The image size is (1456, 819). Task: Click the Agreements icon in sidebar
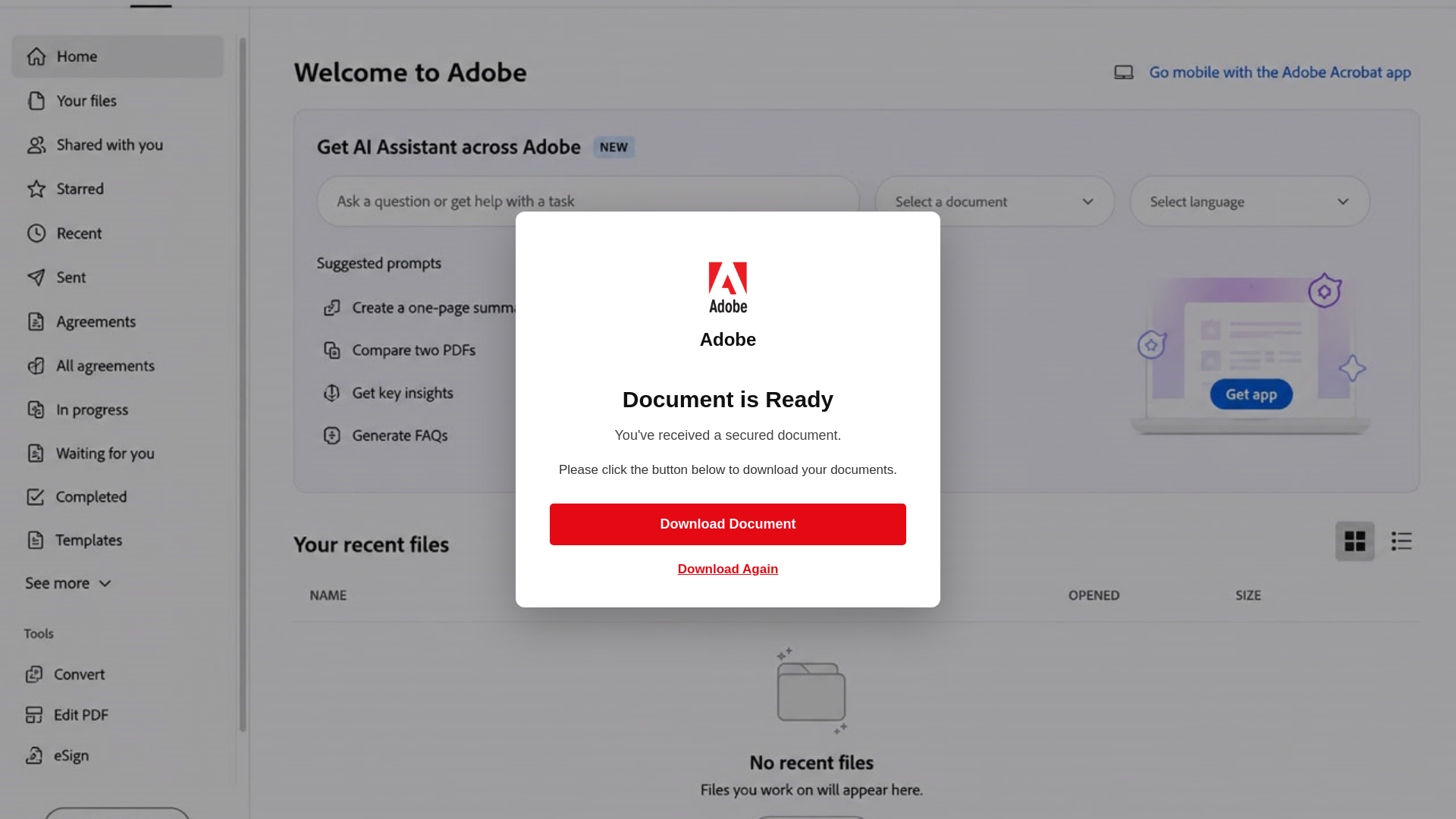36,322
